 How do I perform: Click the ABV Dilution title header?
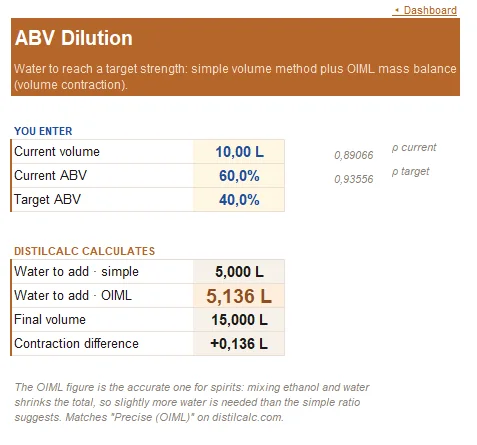(x=74, y=38)
